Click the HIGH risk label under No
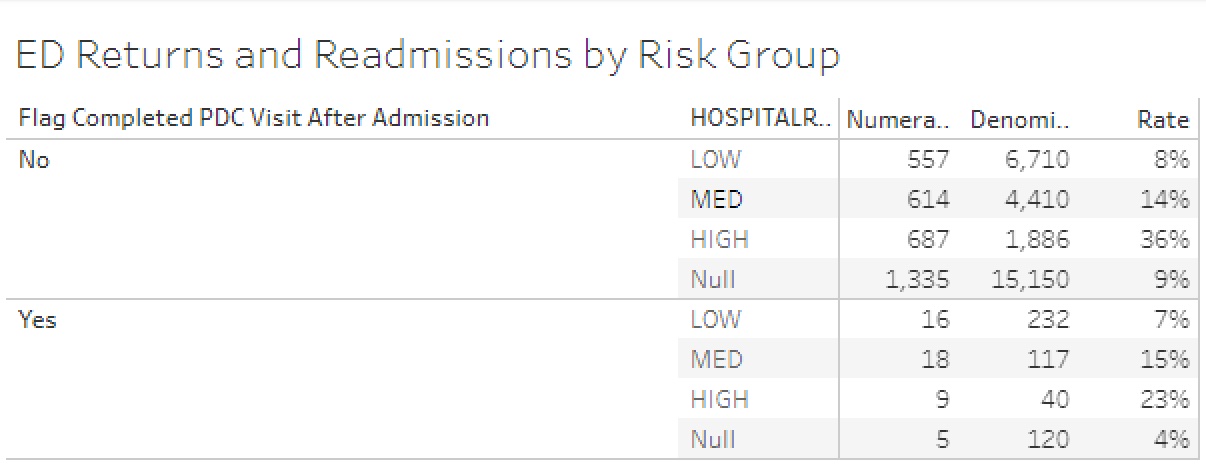1206x464 pixels. tap(719, 239)
